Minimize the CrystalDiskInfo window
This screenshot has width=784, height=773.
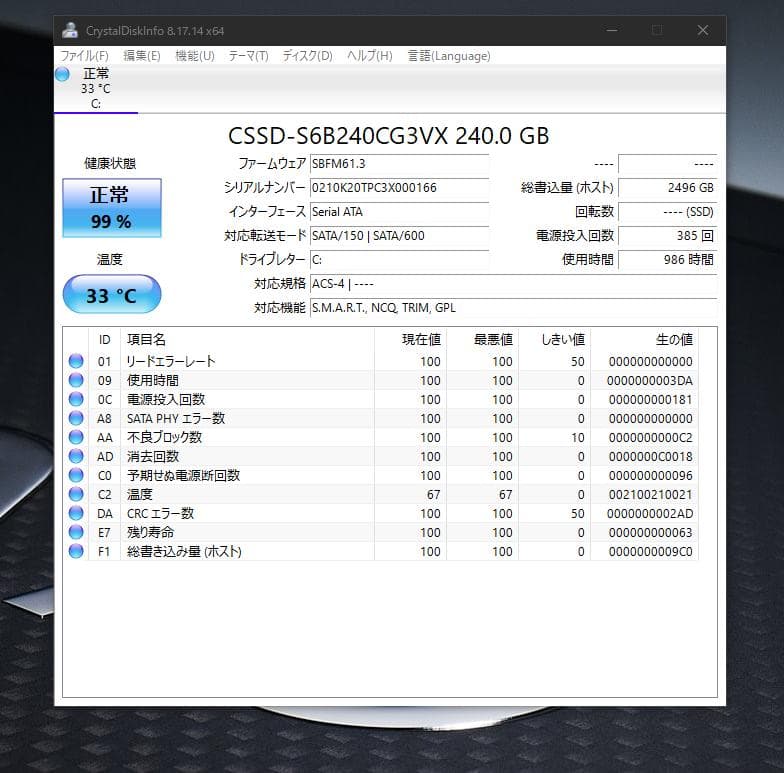612,30
